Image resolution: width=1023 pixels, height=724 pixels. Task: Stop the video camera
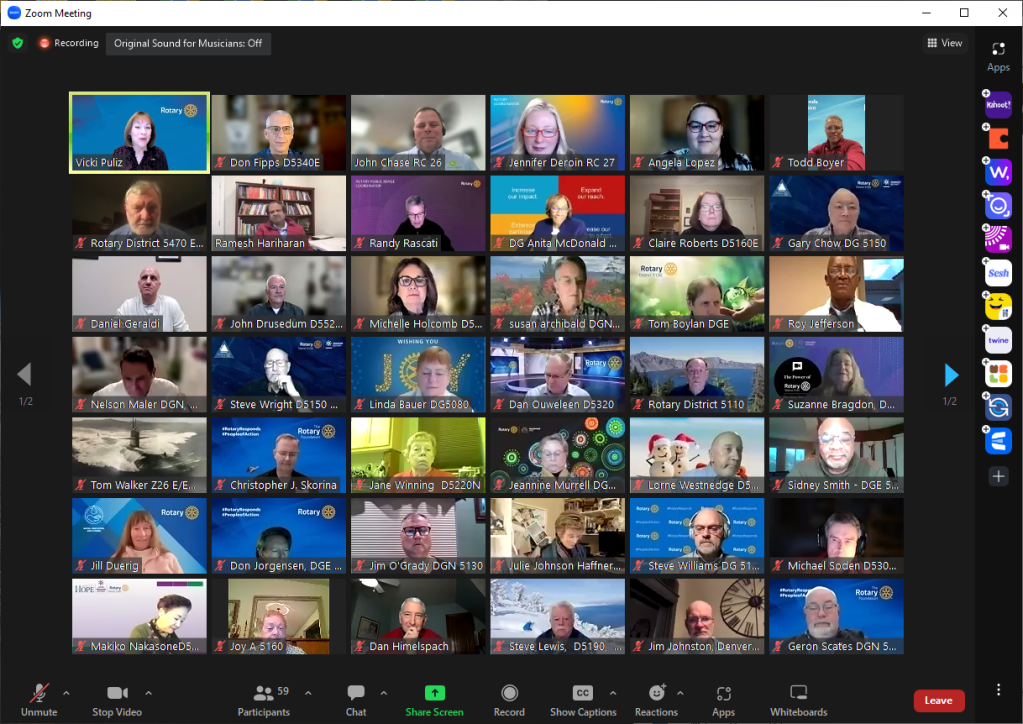[117, 693]
